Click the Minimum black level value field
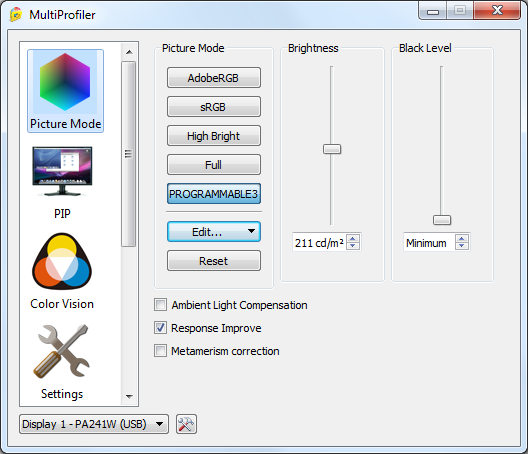The width and height of the screenshot is (528, 454). [429, 242]
